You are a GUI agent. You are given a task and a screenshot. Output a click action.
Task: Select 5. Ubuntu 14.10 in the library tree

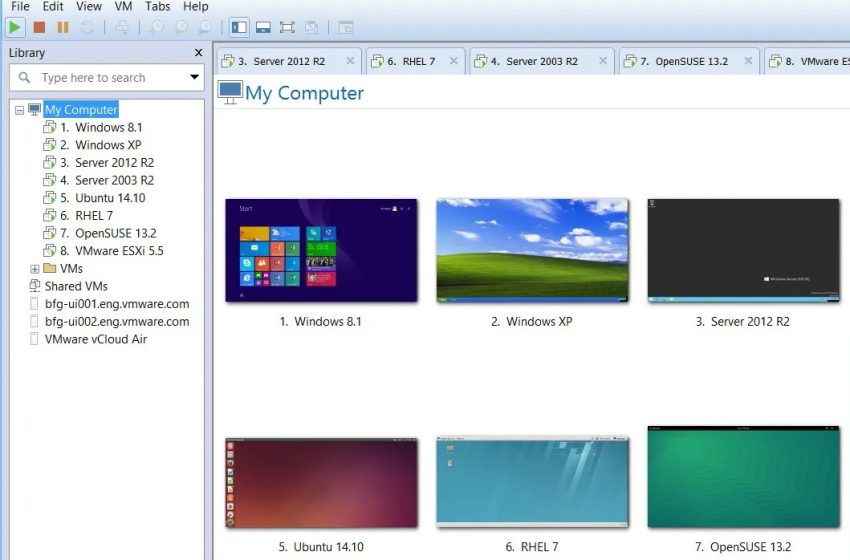[103, 198]
